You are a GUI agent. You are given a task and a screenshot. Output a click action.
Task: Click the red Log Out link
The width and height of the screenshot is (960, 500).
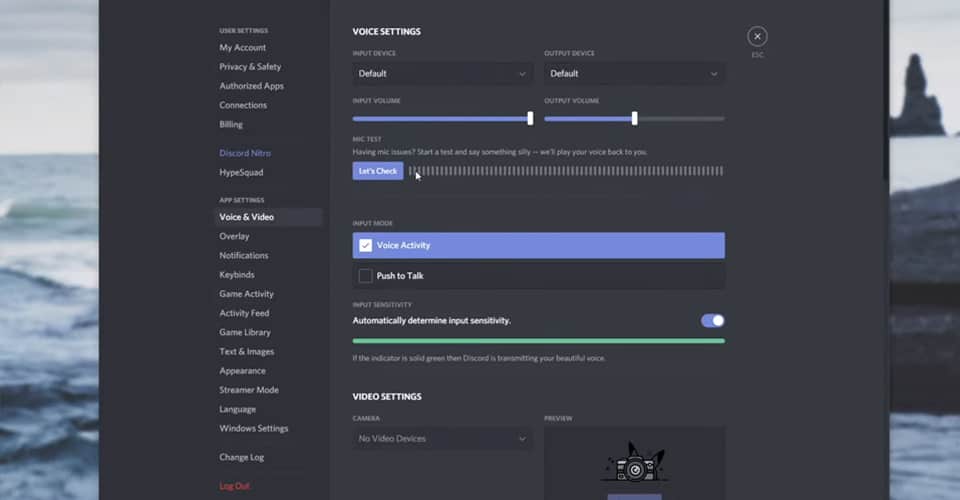tap(234, 486)
